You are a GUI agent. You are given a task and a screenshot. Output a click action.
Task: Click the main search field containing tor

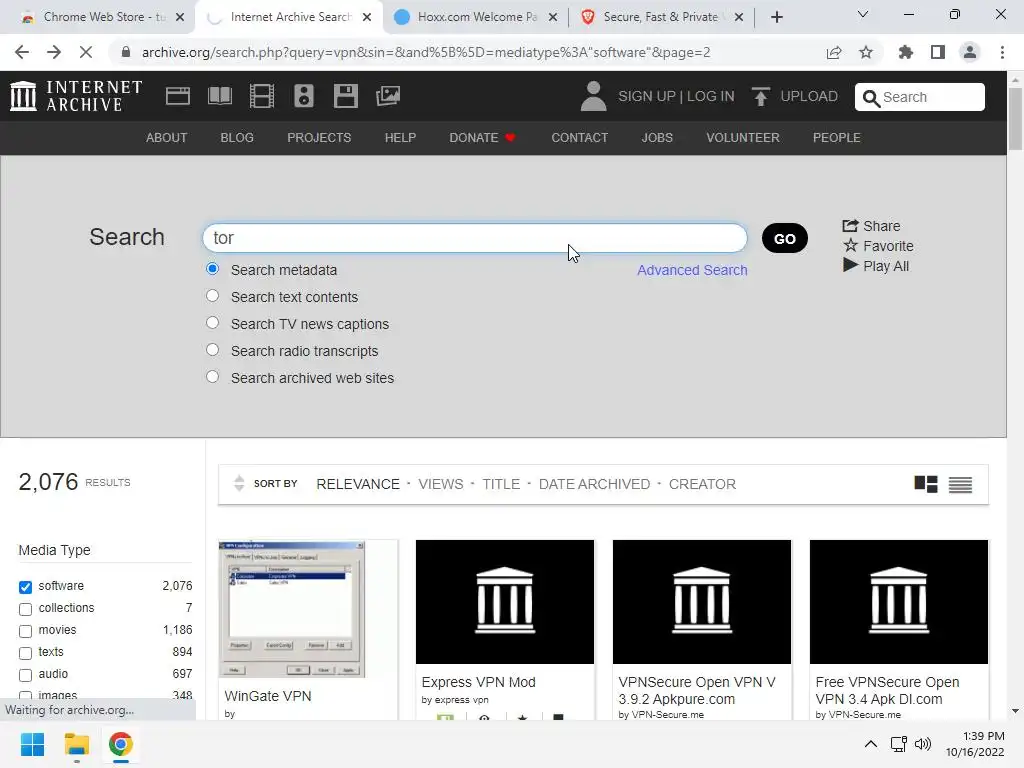tap(475, 238)
